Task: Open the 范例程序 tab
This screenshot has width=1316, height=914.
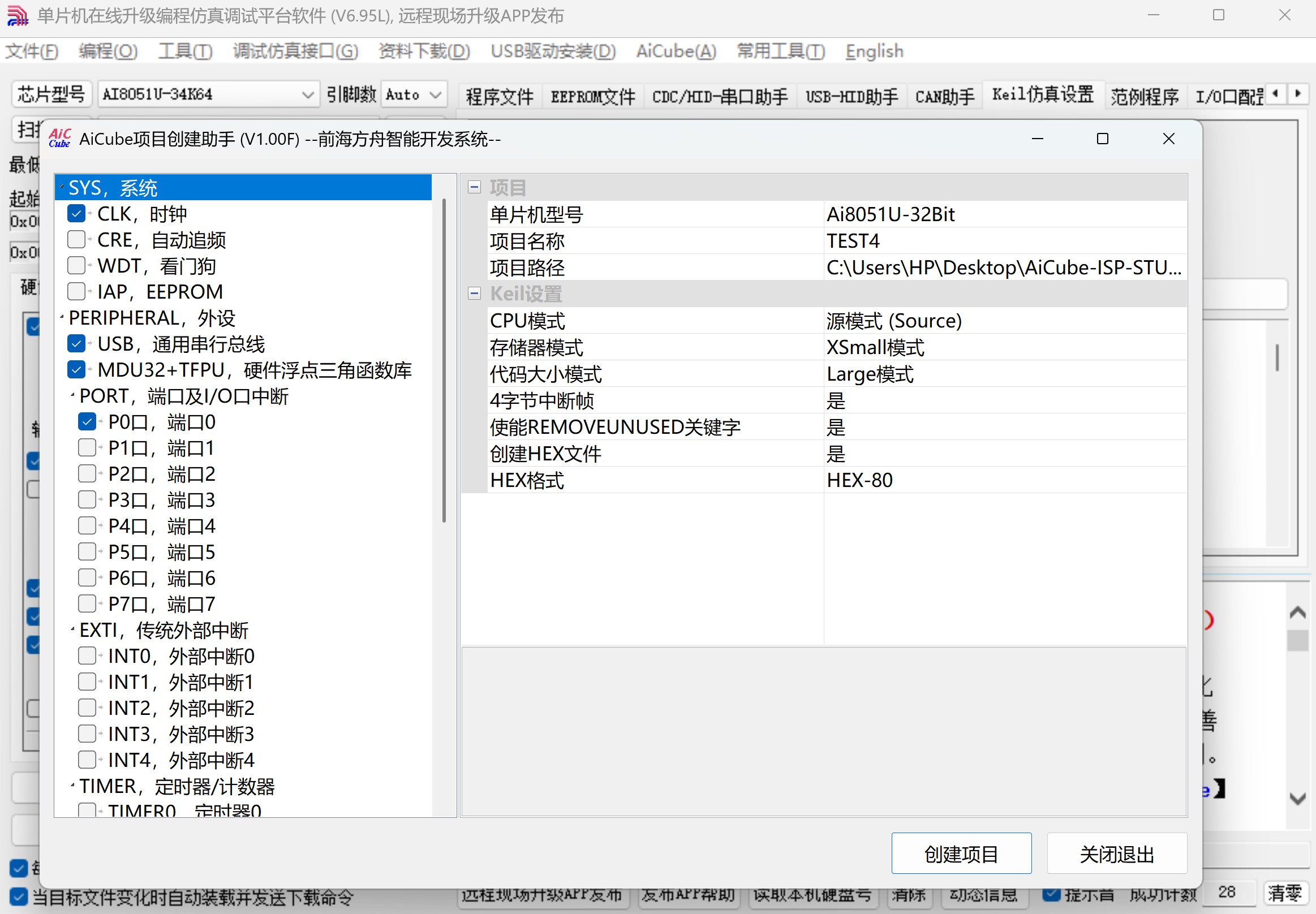Action: [x=1144, y=96]
